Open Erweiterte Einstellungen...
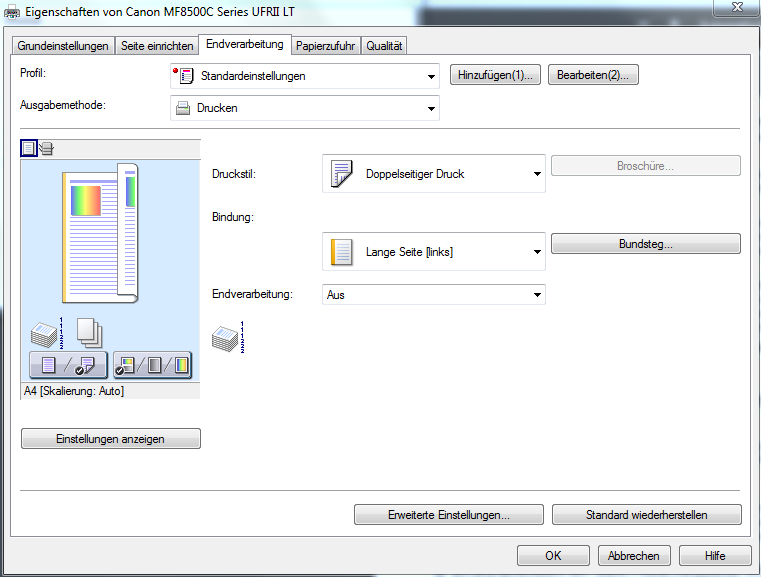761x577 pixels. click(x=449, y=514)
